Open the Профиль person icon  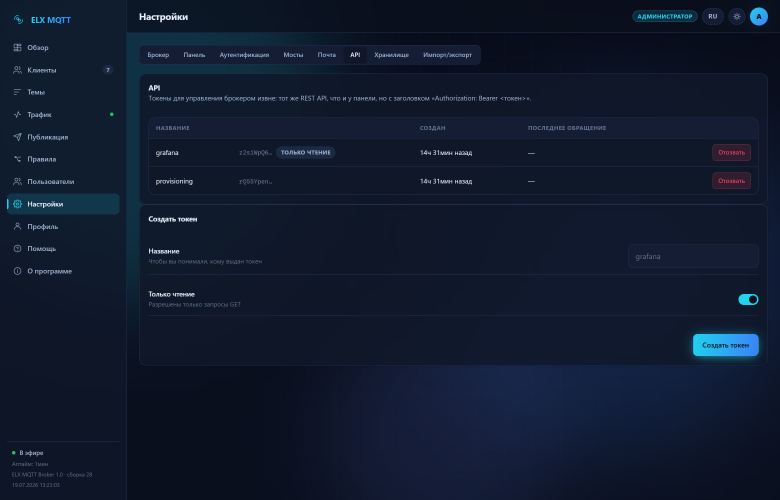coord(17,226)
